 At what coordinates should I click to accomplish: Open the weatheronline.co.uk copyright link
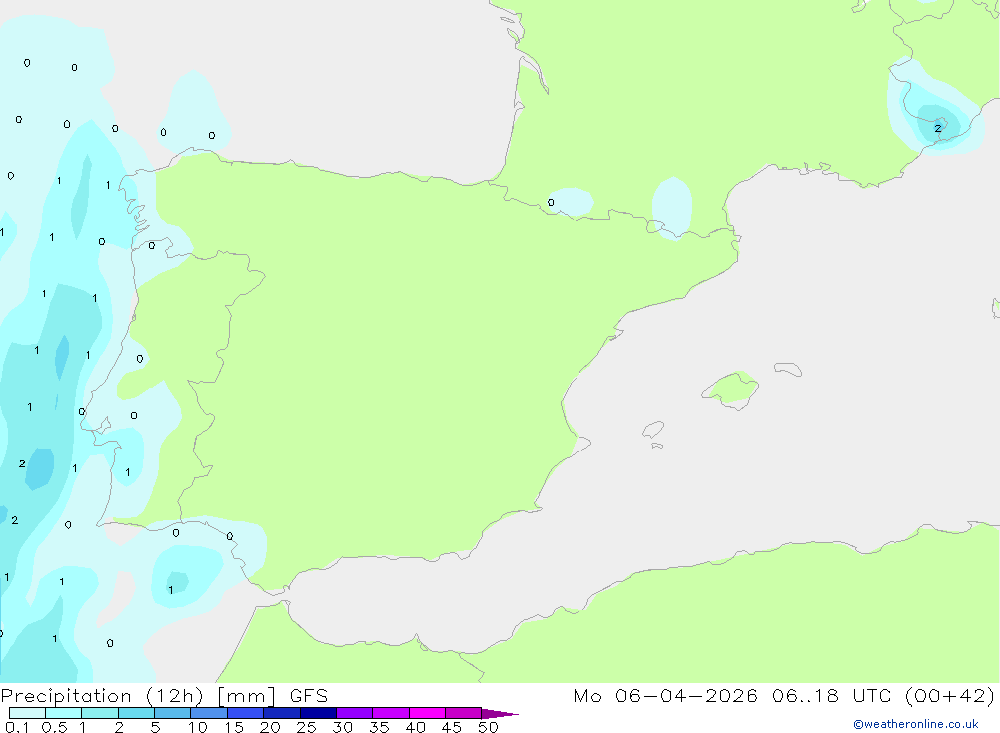(916, 724)
